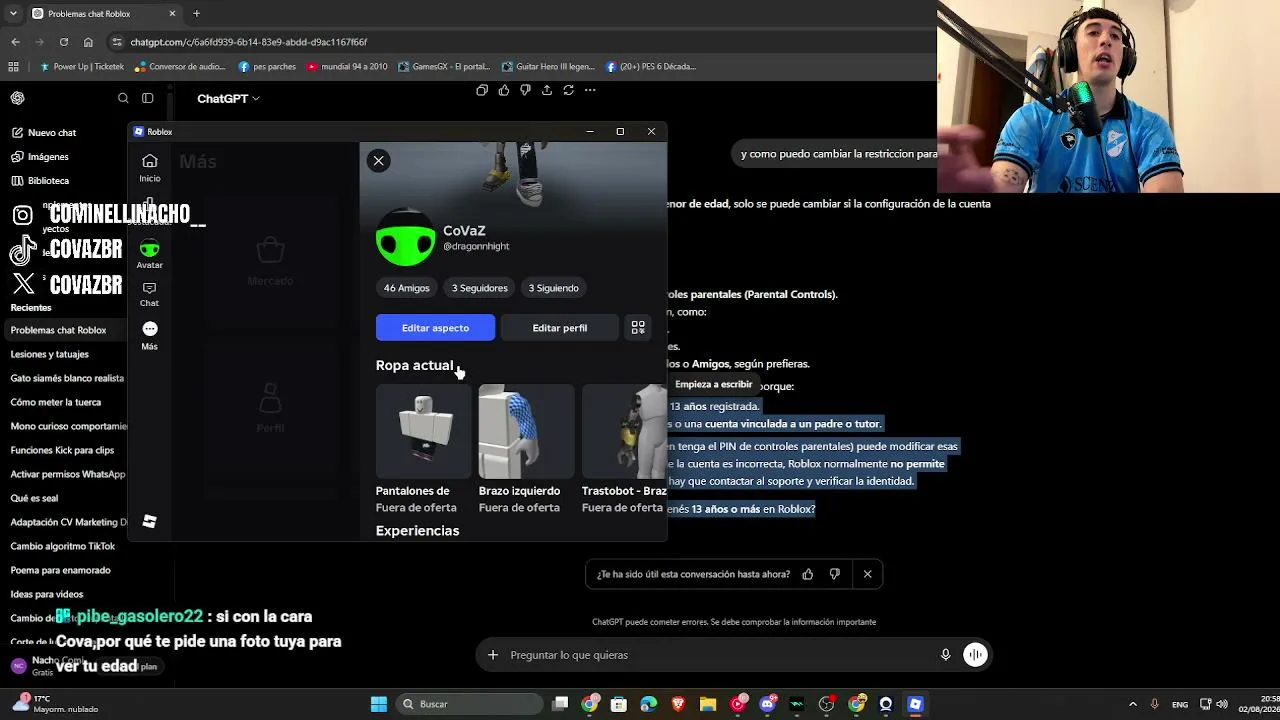The height and width of the screenshot is (720, 1280).
Task: Select the Brazo izquierdo item thumbnail
Action: pos(526,432)
